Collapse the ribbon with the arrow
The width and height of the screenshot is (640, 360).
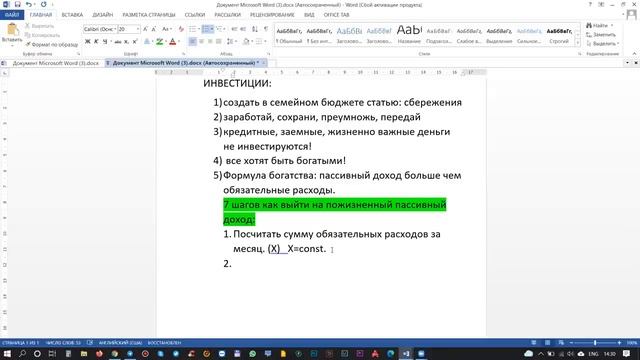[x=634, y=54]
